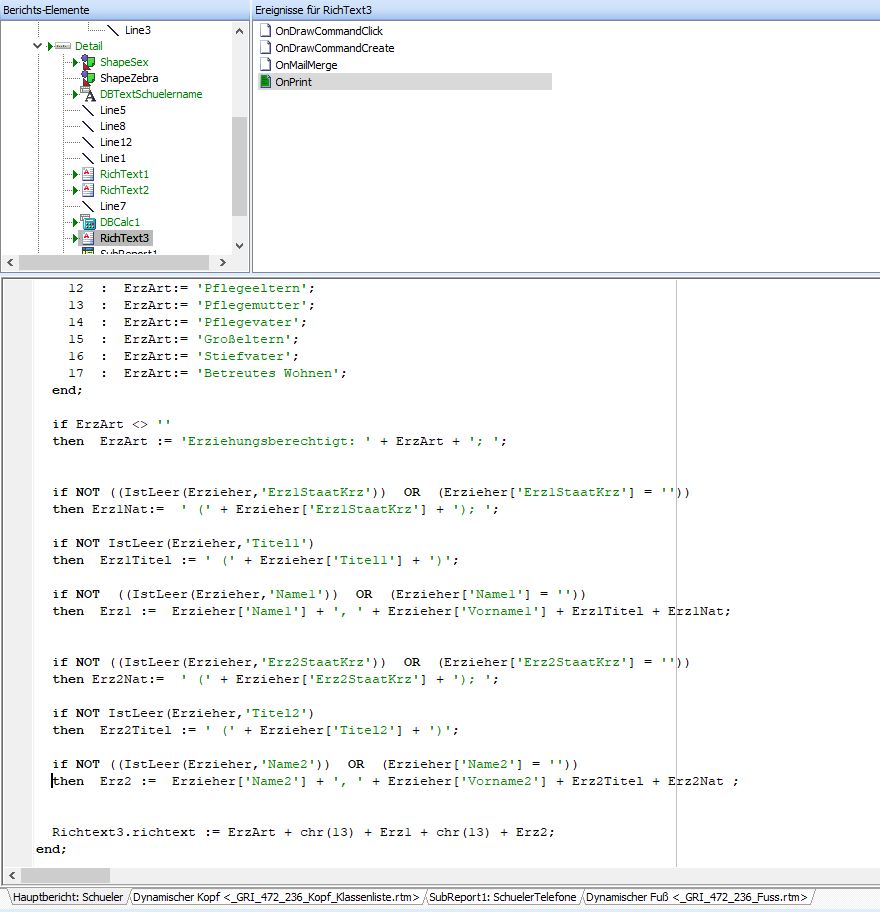Screen dimensions: 880x912
Task: Click the OnMailMerge event page icon
Action: [265, 65]
